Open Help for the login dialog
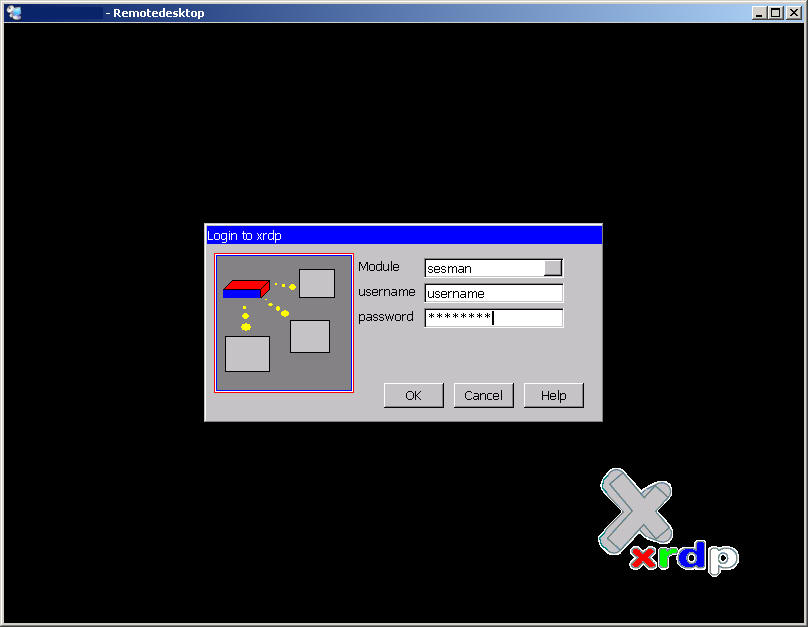The image size is (808, 627). pos(553,395)
